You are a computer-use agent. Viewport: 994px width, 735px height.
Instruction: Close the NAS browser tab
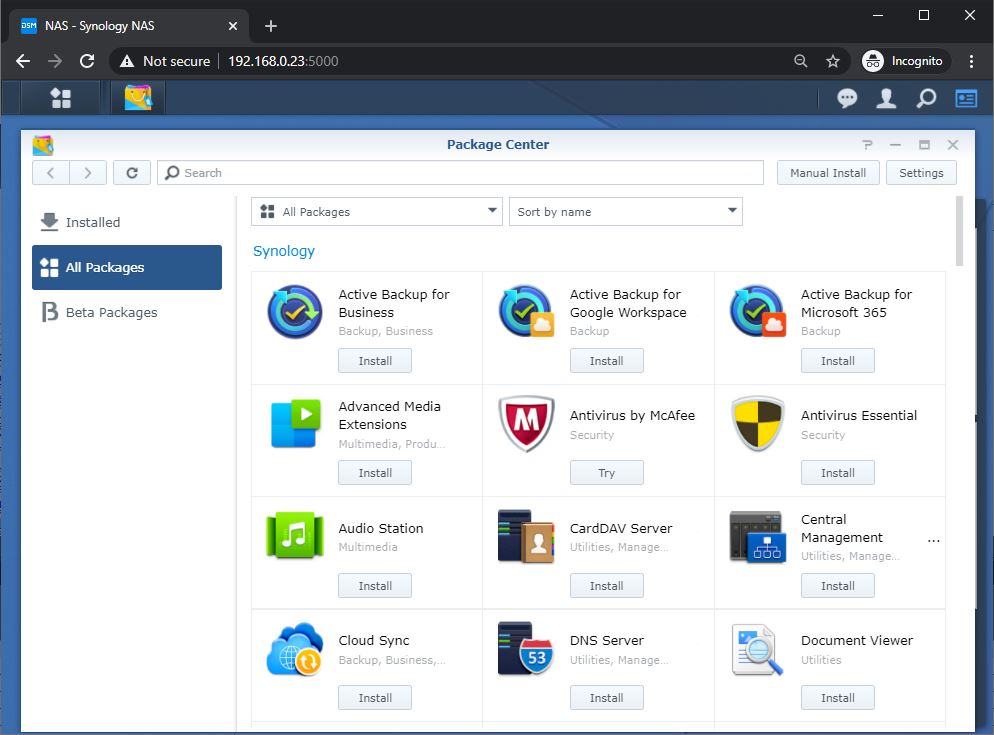[233, 26]
